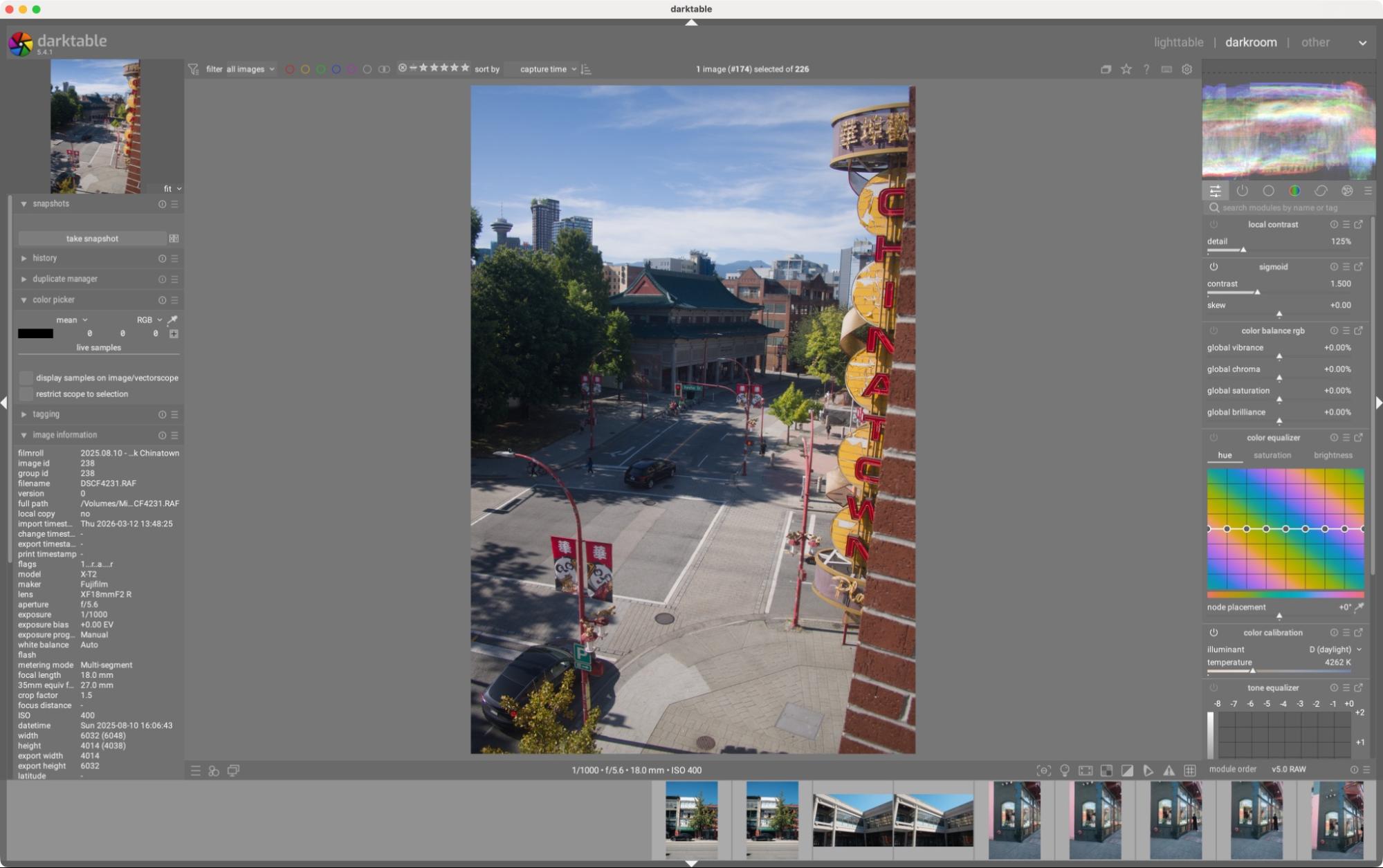Expand the history panel
The width and height of the screenshot is (1383, 868).
[45, 258]
